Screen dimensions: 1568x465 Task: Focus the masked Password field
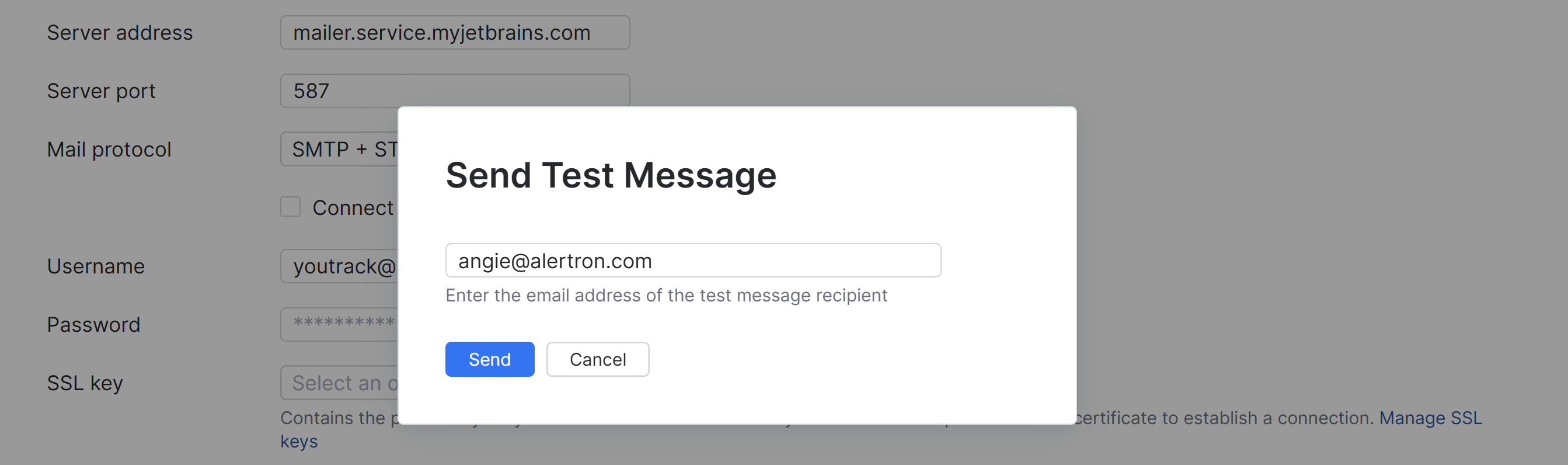(x=340, y=324)
